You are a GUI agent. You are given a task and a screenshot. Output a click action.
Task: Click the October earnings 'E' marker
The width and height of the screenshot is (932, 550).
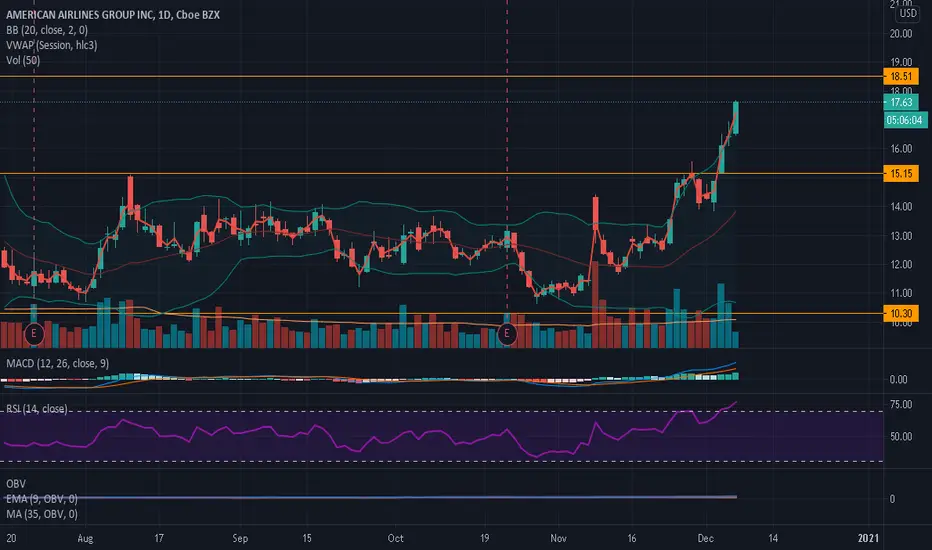[507, 334]
